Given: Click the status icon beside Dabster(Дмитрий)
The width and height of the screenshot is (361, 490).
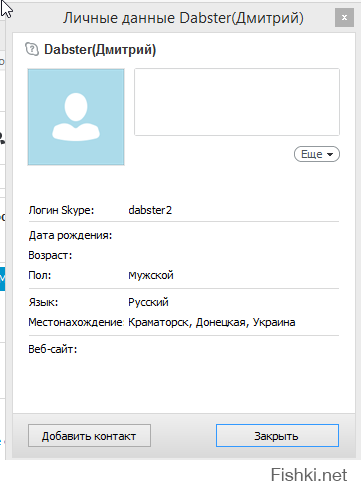Looking at the screenshot, I should tap(32, 49).
